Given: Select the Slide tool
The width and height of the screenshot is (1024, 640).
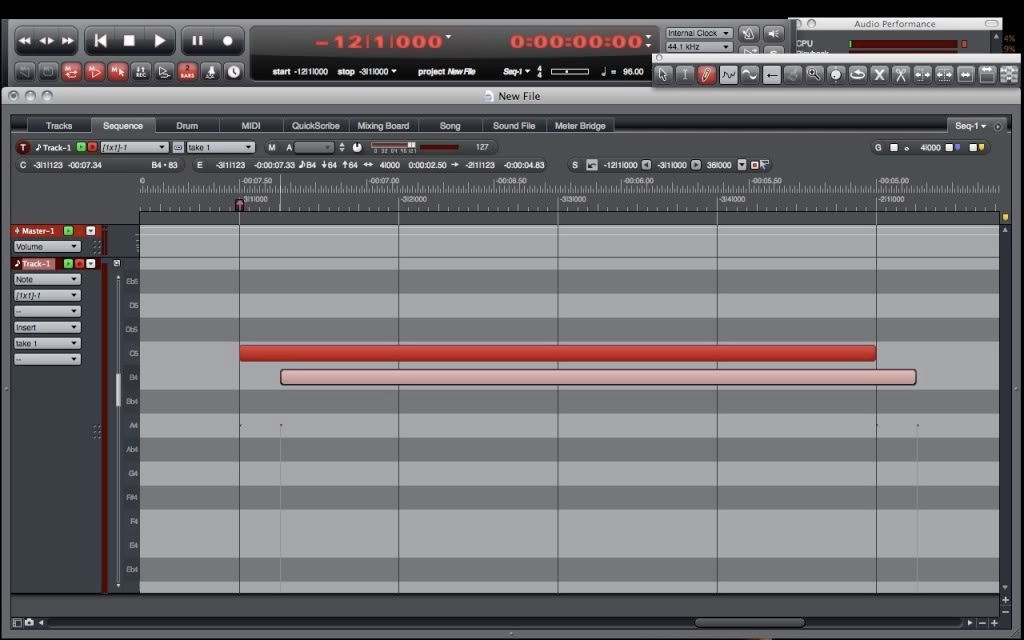Looking at the screenshot, I should [987, 75].
